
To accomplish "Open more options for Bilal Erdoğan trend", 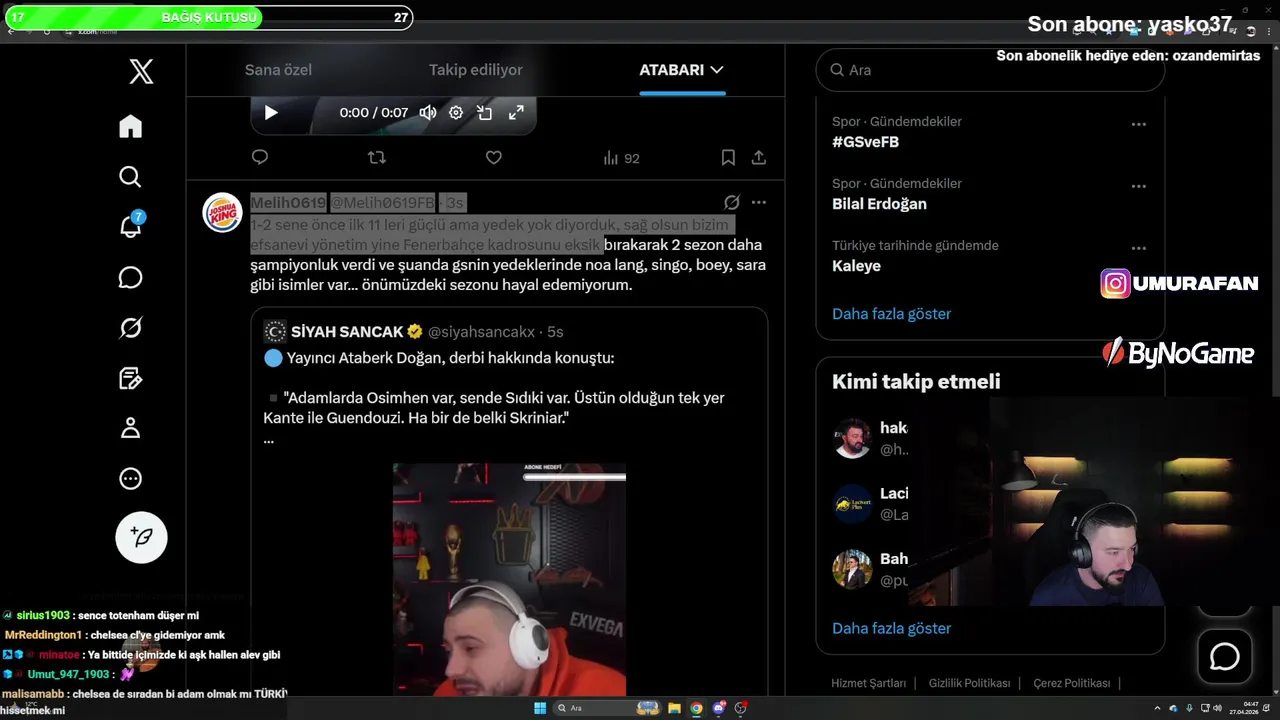I will pos(1138,187).
